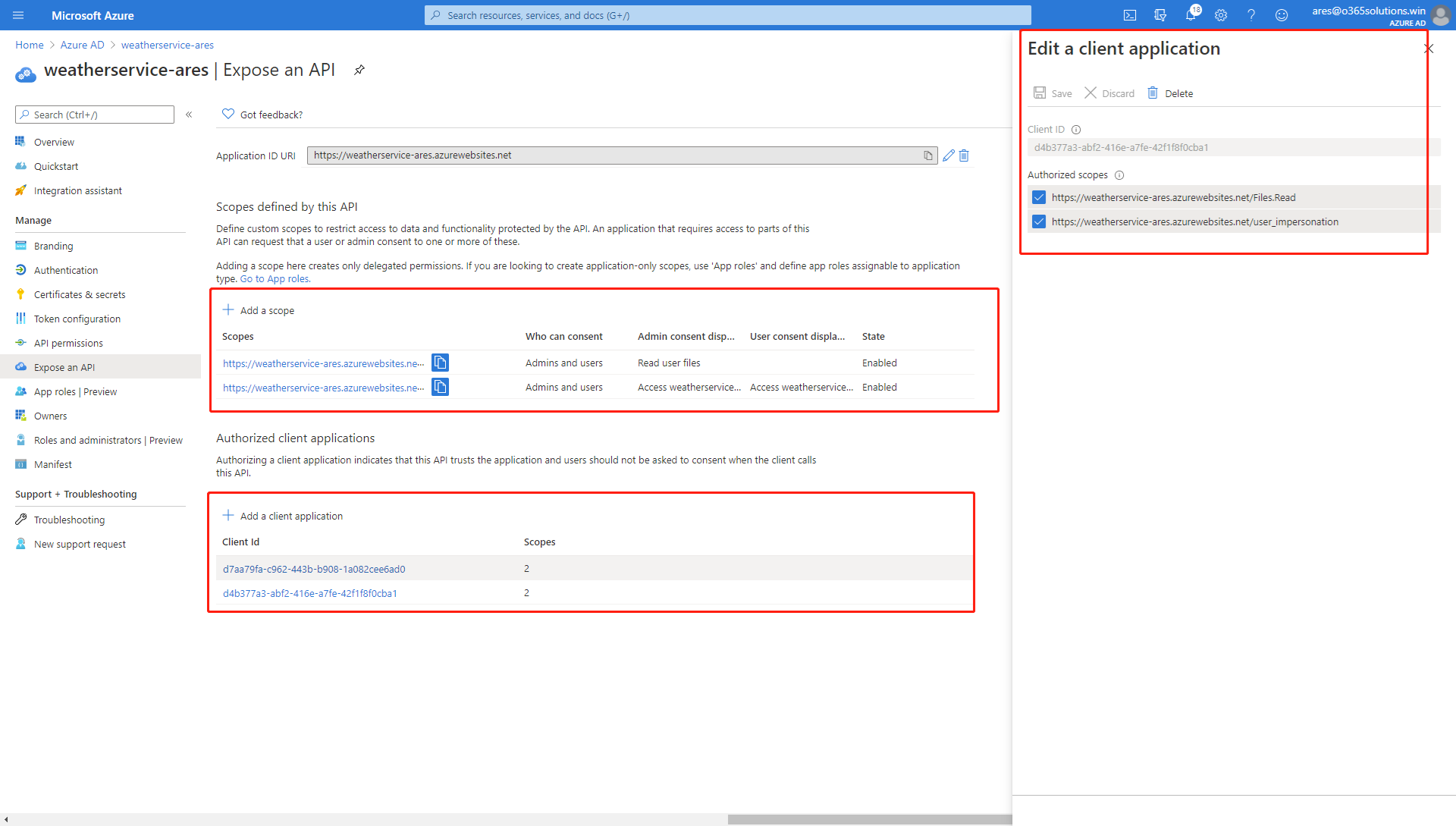Click the Branding section icon
1456x826 pixels.
[21, 245]
